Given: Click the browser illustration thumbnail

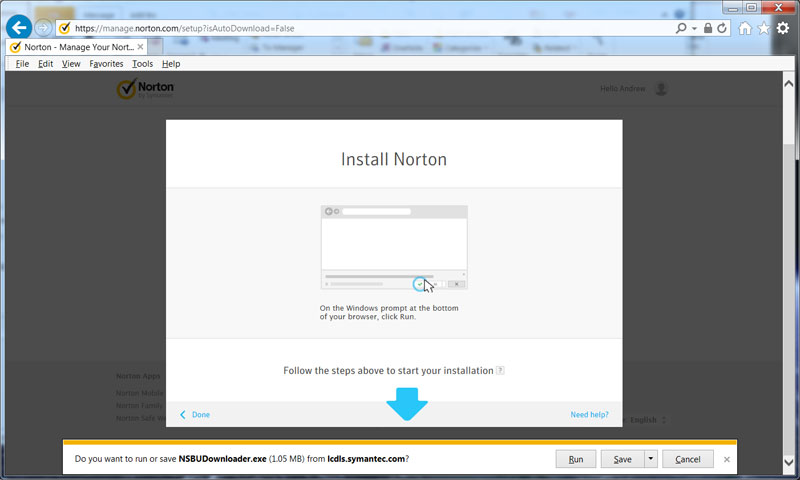Looking at the screenshot, I should click(394, 247).
